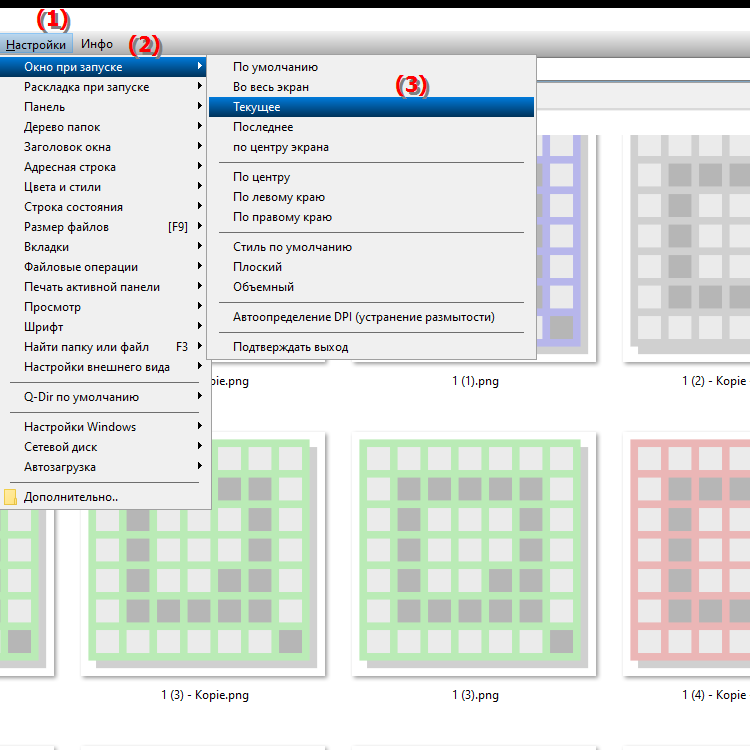Open Q-Dir по умолчанию submenu

(103, 397)
